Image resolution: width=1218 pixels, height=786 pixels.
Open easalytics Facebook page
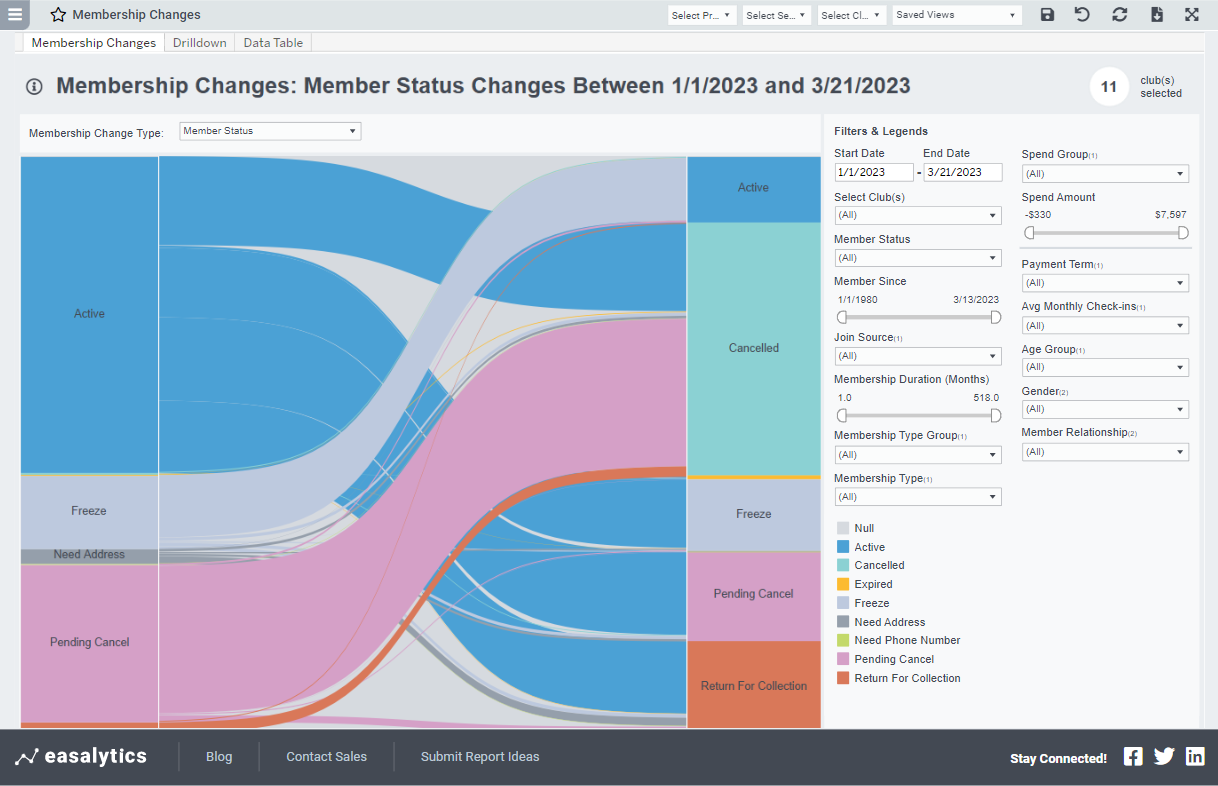pos(1132,756)
